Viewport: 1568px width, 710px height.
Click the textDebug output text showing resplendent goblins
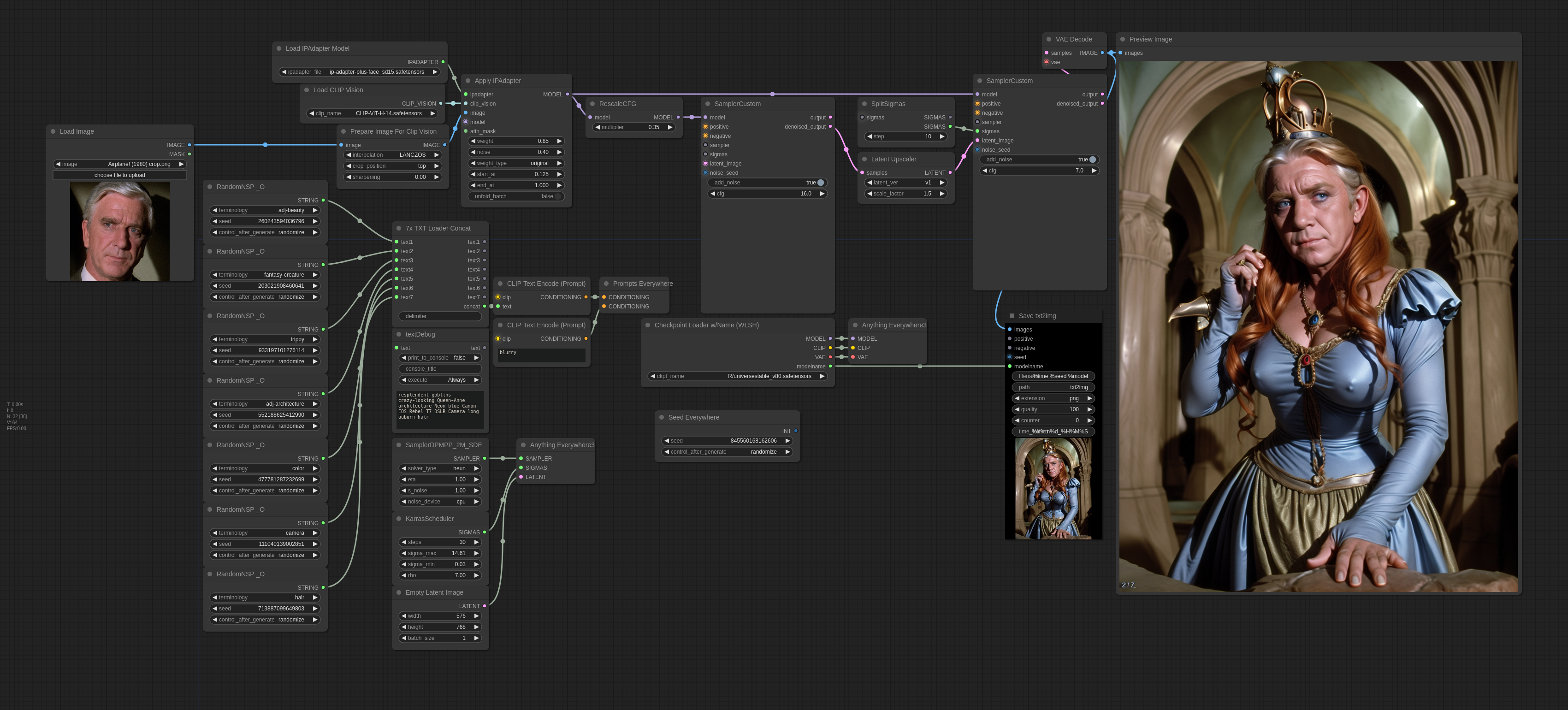click(440, 409)
